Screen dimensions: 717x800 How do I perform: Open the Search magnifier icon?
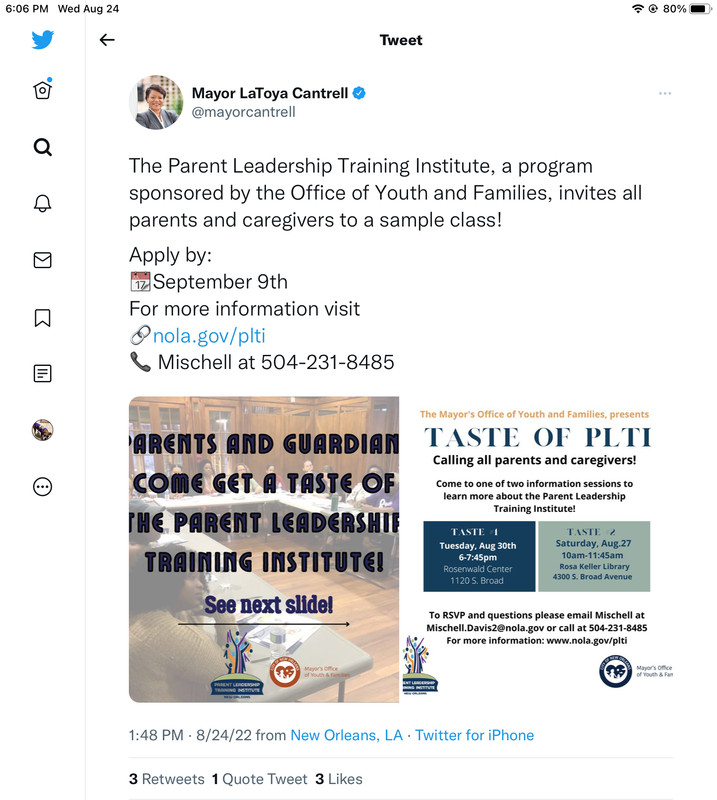(43, 147)
